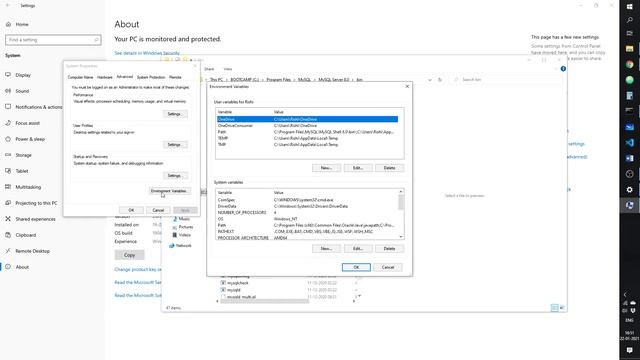Switch to Hardware tab in System Properties
The width and height of the screenshot is (640, 360).
point(104,77)
